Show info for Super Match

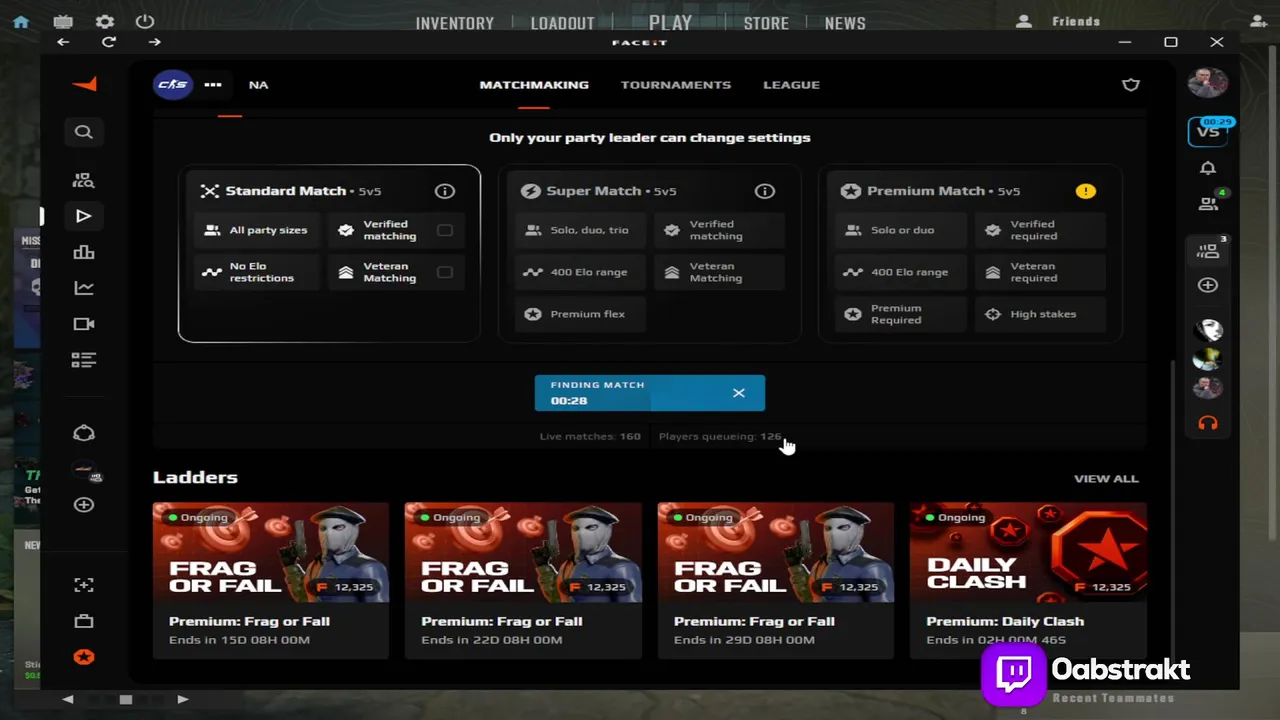click(765, 191)
